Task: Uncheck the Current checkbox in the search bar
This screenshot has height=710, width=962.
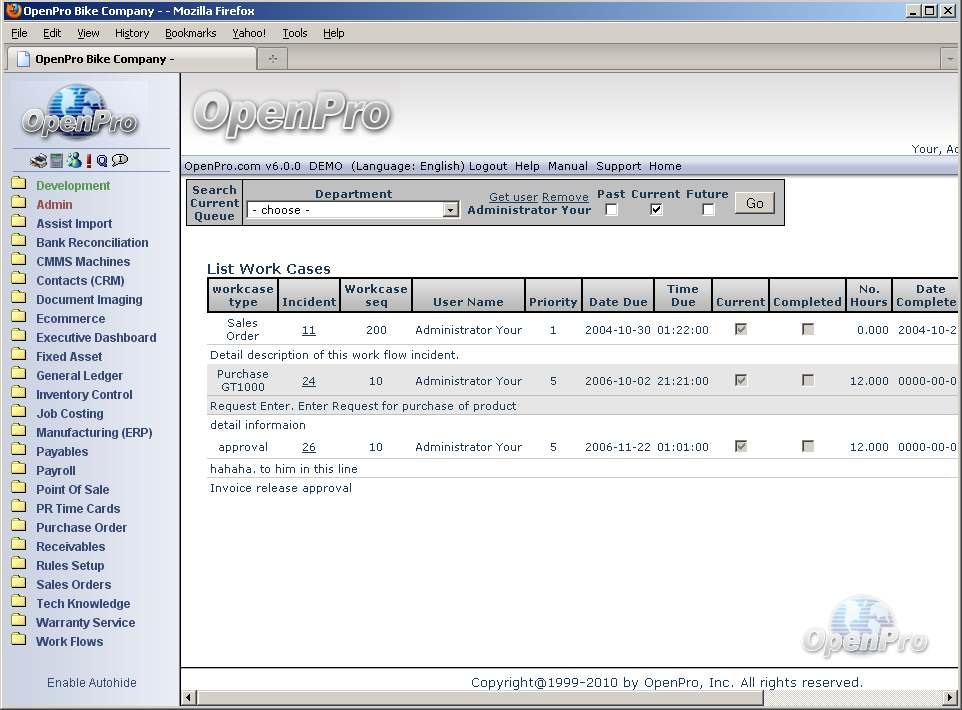Action: point(656,210)
